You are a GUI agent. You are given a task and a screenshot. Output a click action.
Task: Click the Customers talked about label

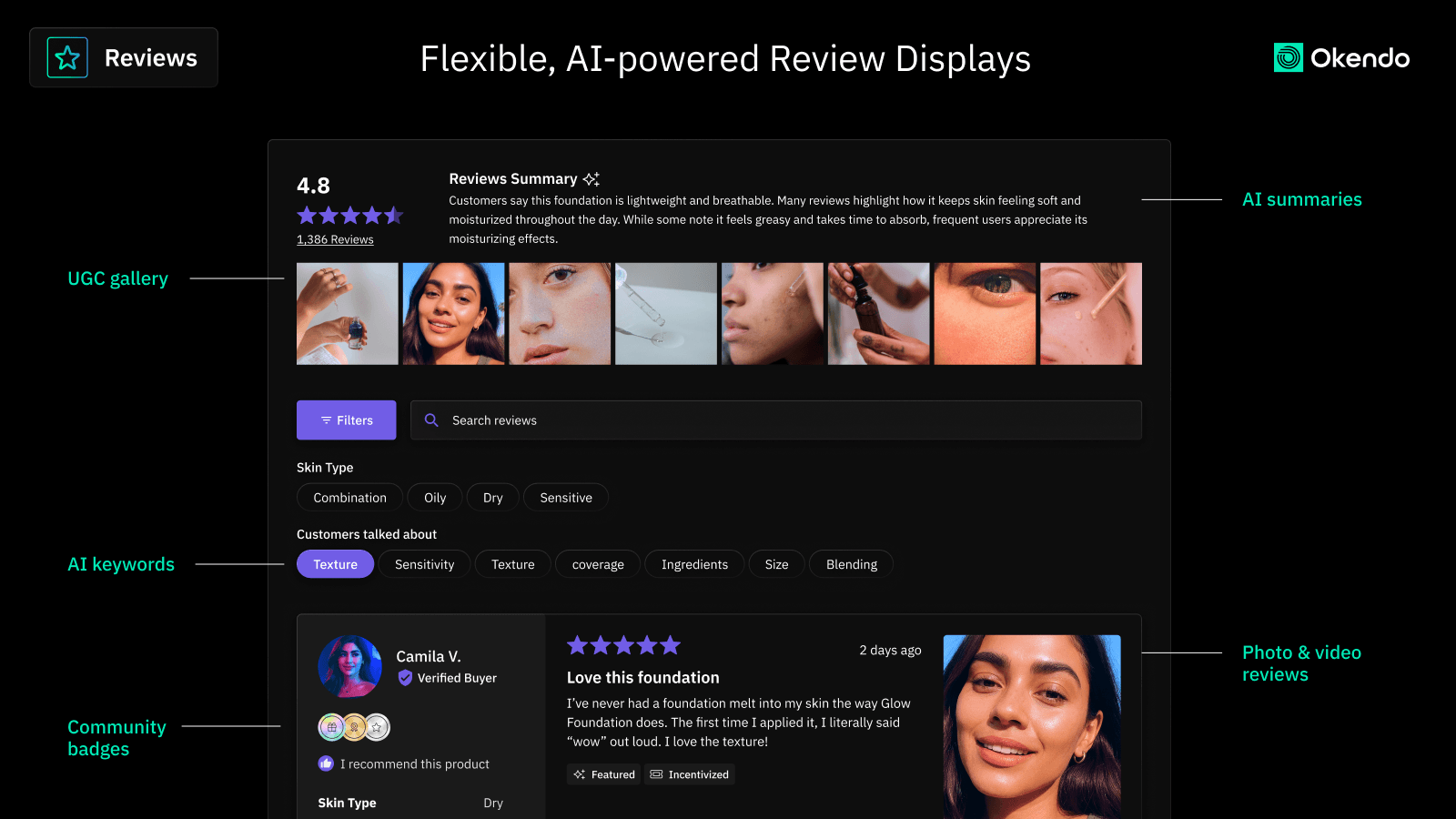[x=367, y=534]
